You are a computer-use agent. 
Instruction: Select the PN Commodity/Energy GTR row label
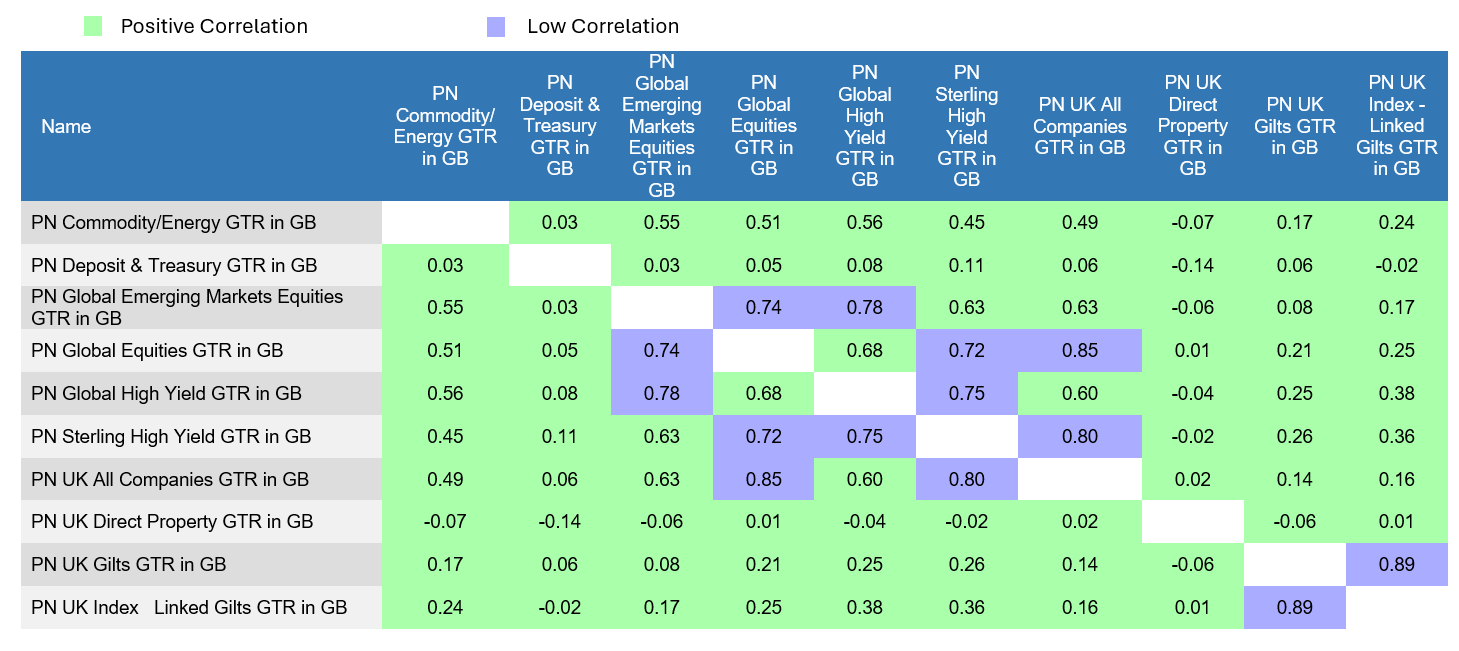174,223
